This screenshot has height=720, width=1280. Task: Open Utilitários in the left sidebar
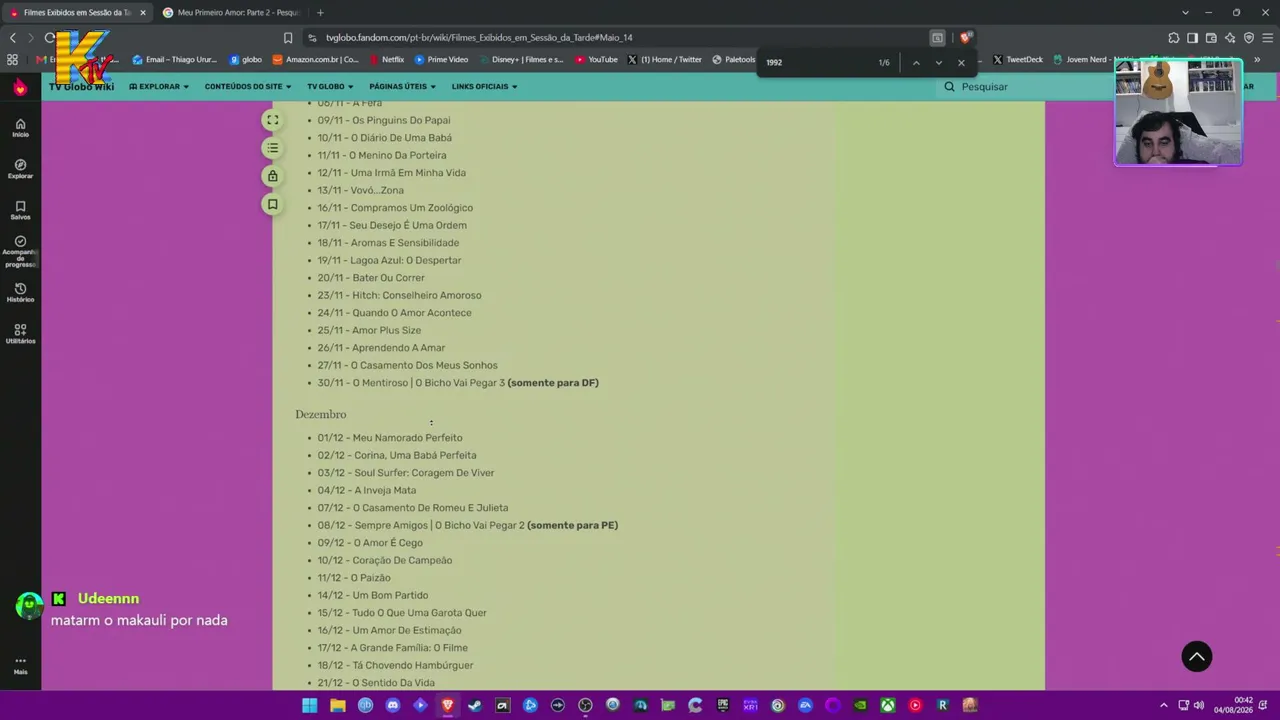click(20, 334)
